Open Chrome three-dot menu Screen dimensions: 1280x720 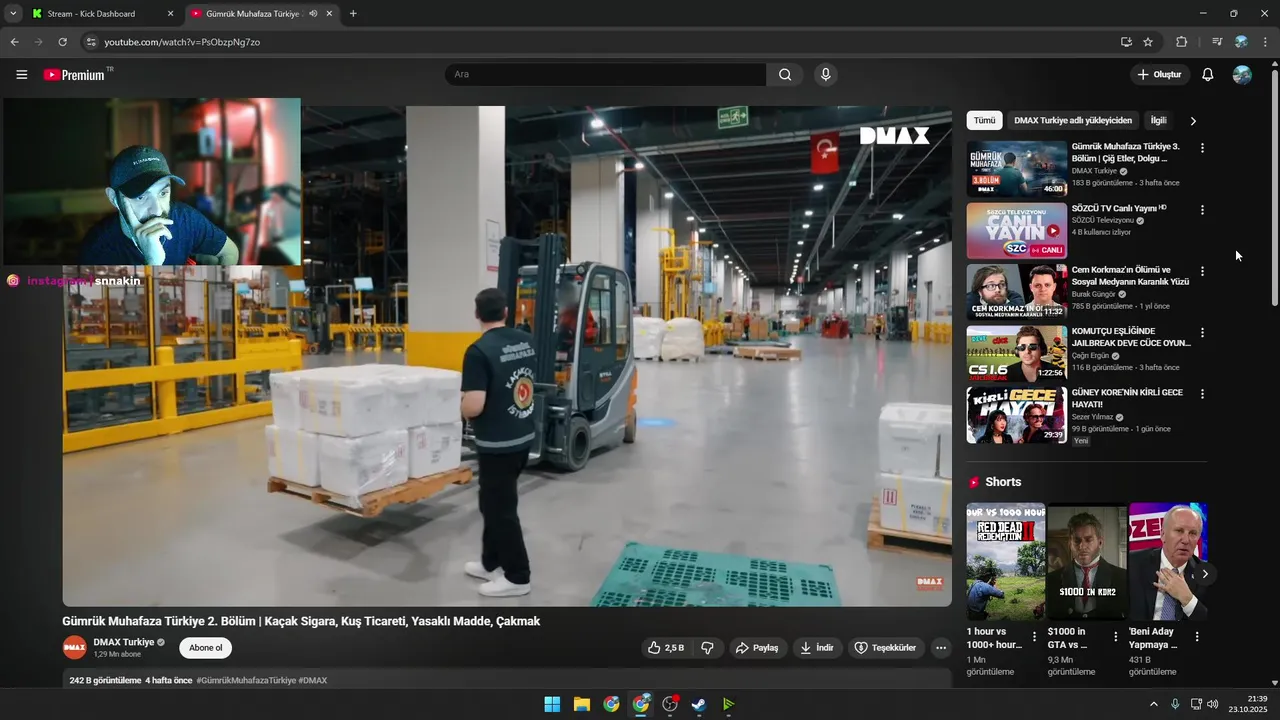tap(1266, 42)
